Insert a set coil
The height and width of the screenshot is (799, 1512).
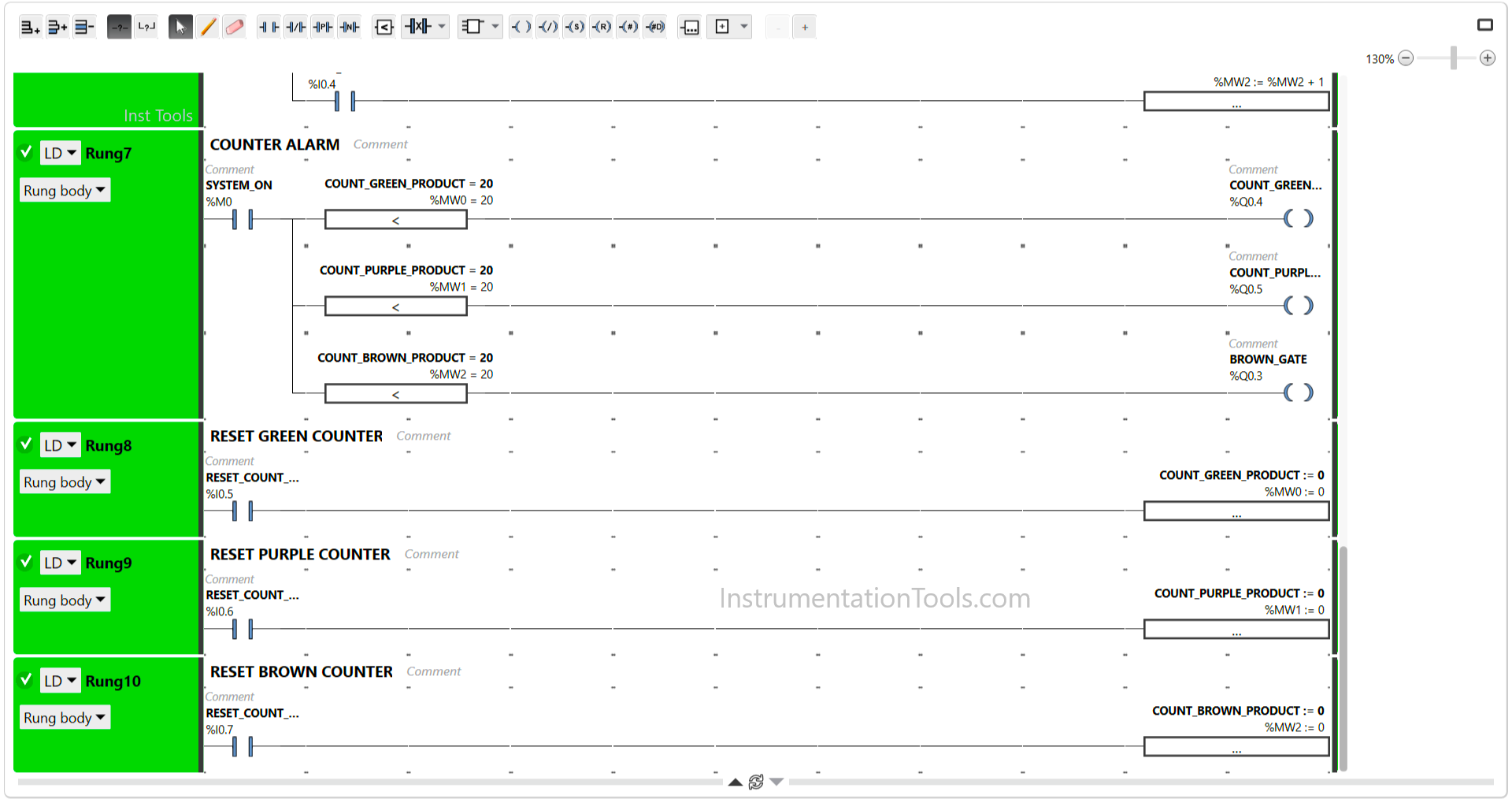575,27
